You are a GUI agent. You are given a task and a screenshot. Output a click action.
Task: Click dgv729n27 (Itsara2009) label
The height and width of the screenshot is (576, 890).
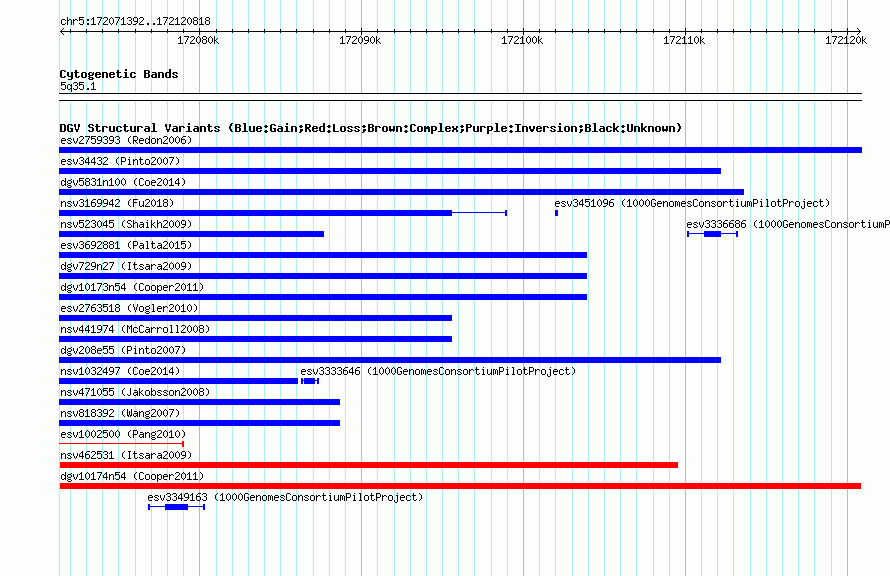pos(126,266)
